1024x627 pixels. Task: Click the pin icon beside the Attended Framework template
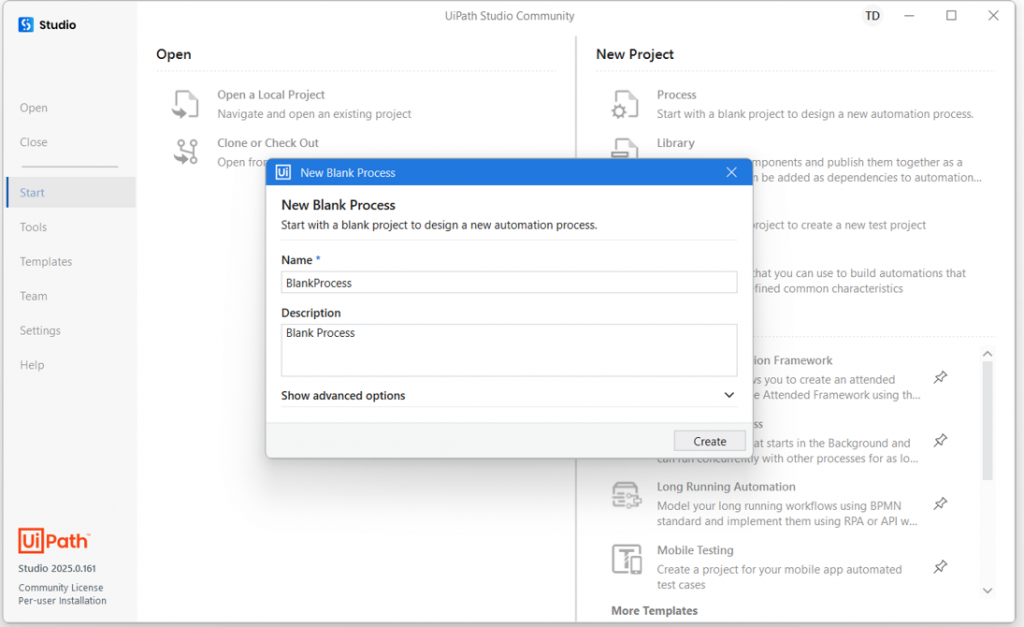tap(940, 378)
